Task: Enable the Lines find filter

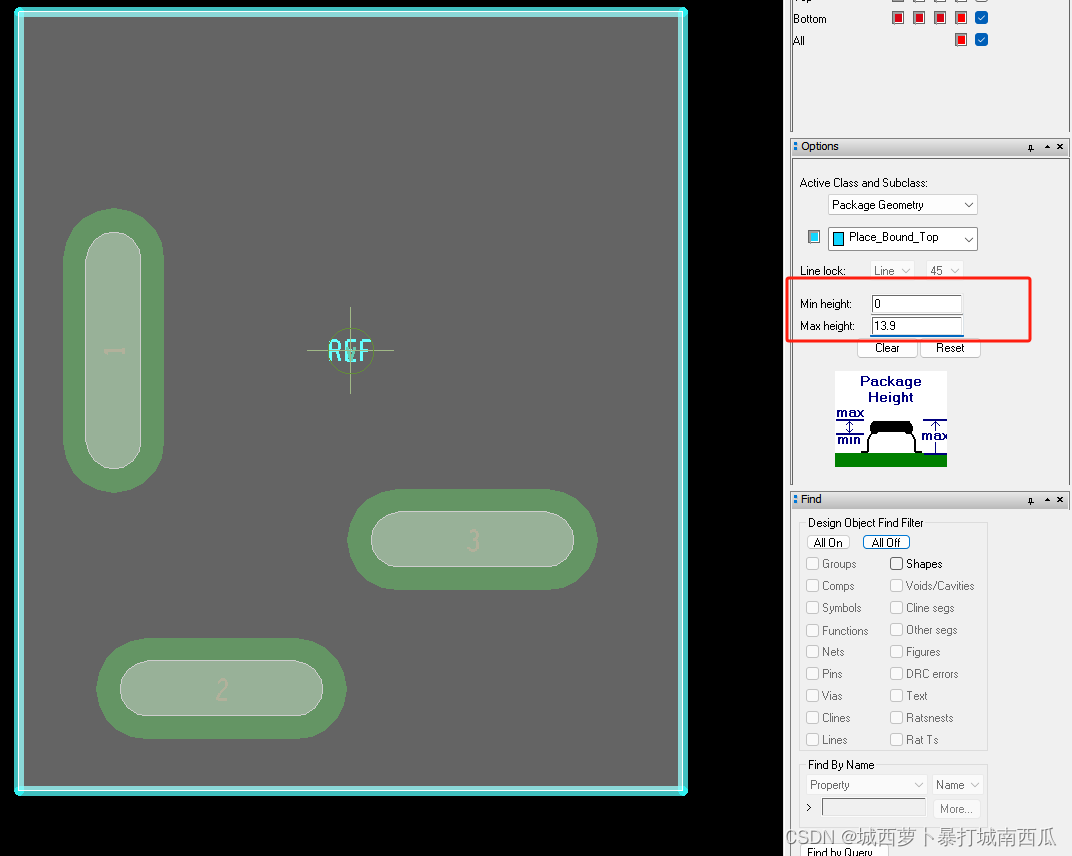Action: (812, 739)
